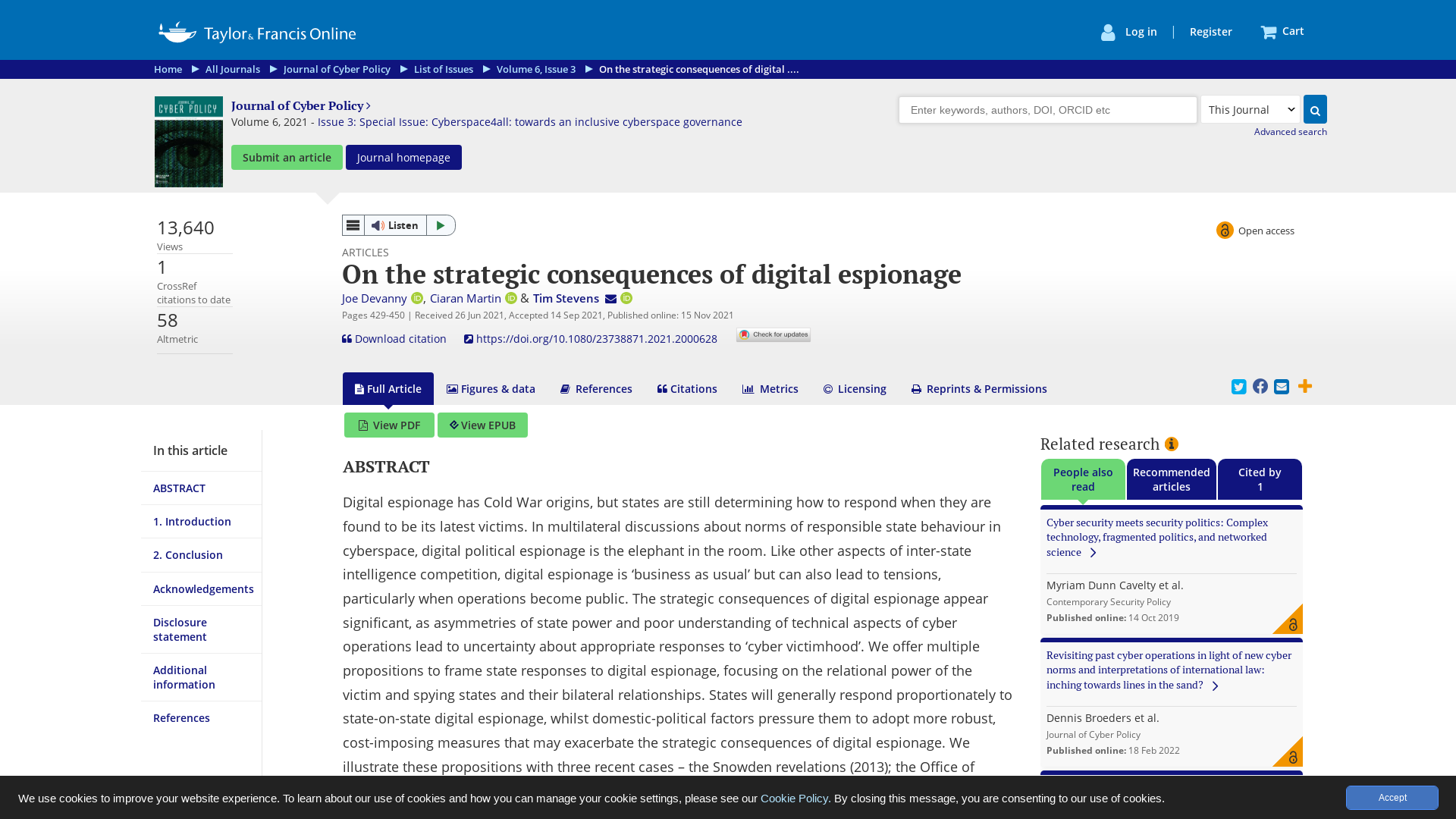Select Recommended articles tab
The image size is (1456, 819).
tap(1172, 479)
